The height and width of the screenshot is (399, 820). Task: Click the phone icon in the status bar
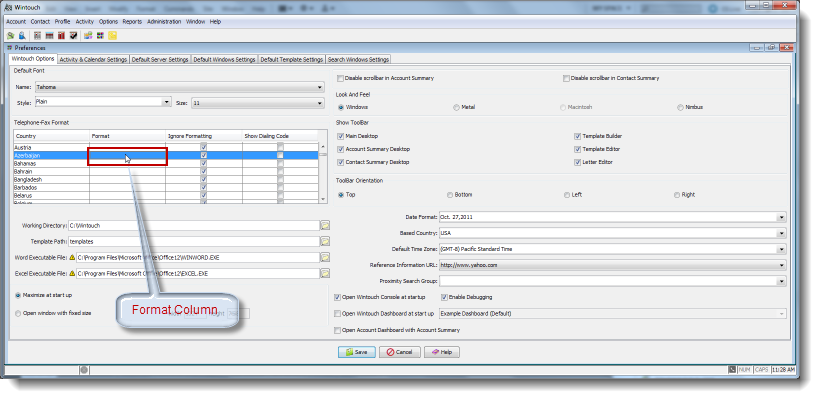pos(732,370)
